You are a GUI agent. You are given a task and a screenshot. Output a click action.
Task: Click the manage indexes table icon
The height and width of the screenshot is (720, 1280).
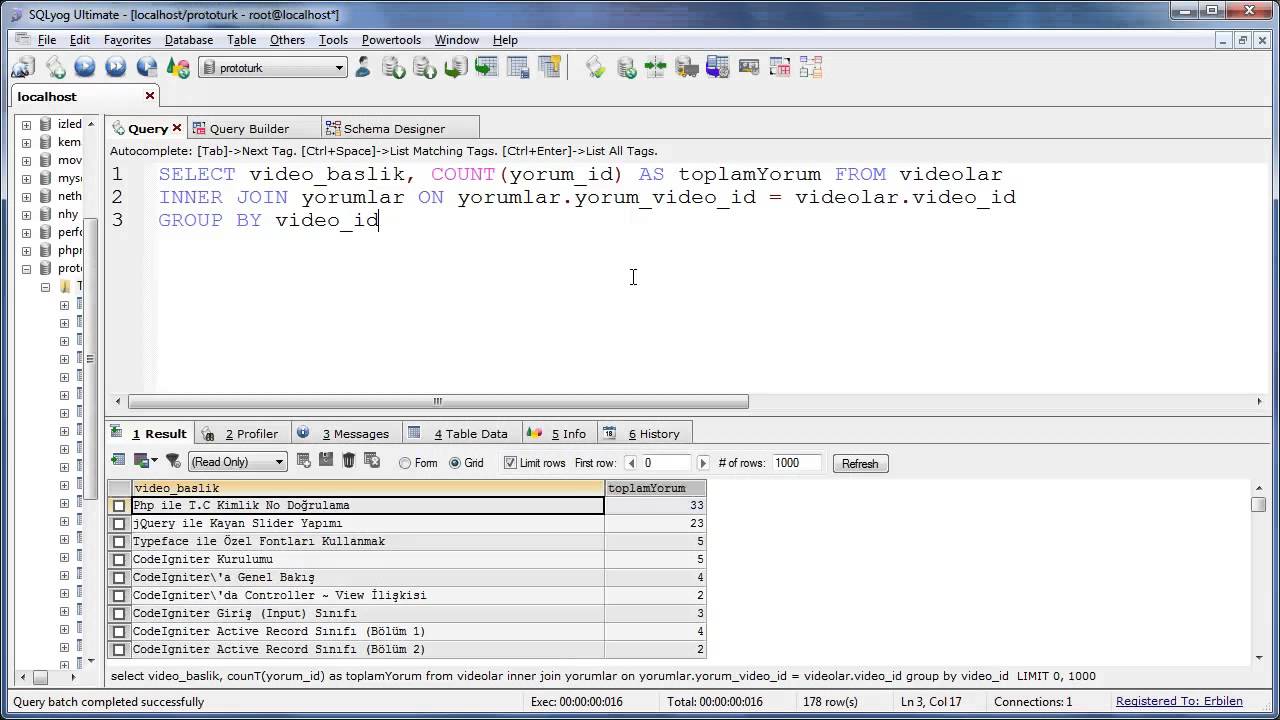pos(549,67)
